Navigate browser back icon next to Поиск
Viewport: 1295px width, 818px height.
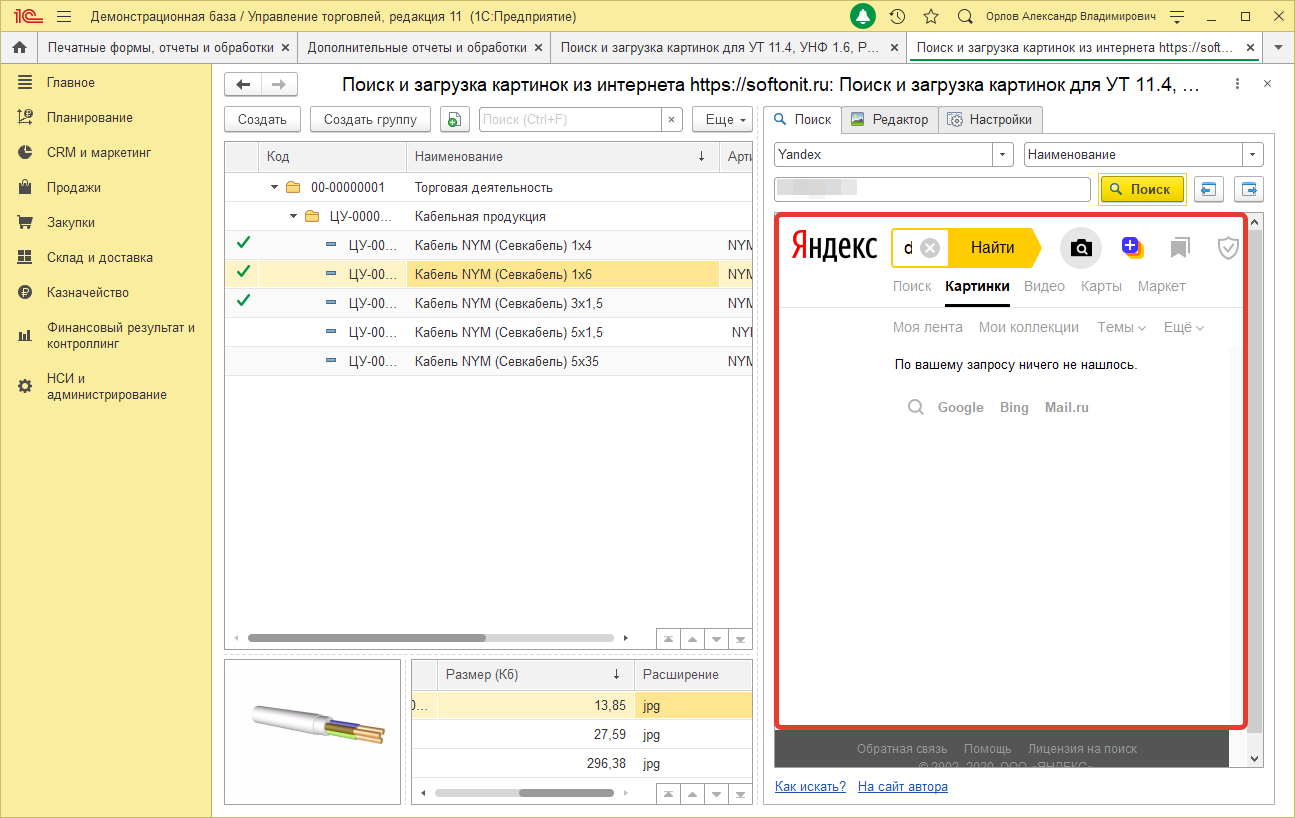pos(1209,189)
